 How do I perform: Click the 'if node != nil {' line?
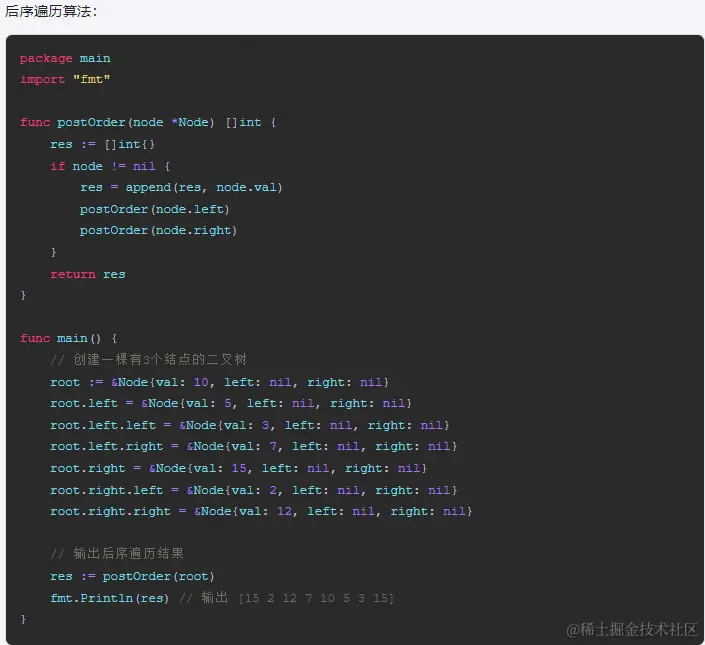110,166
